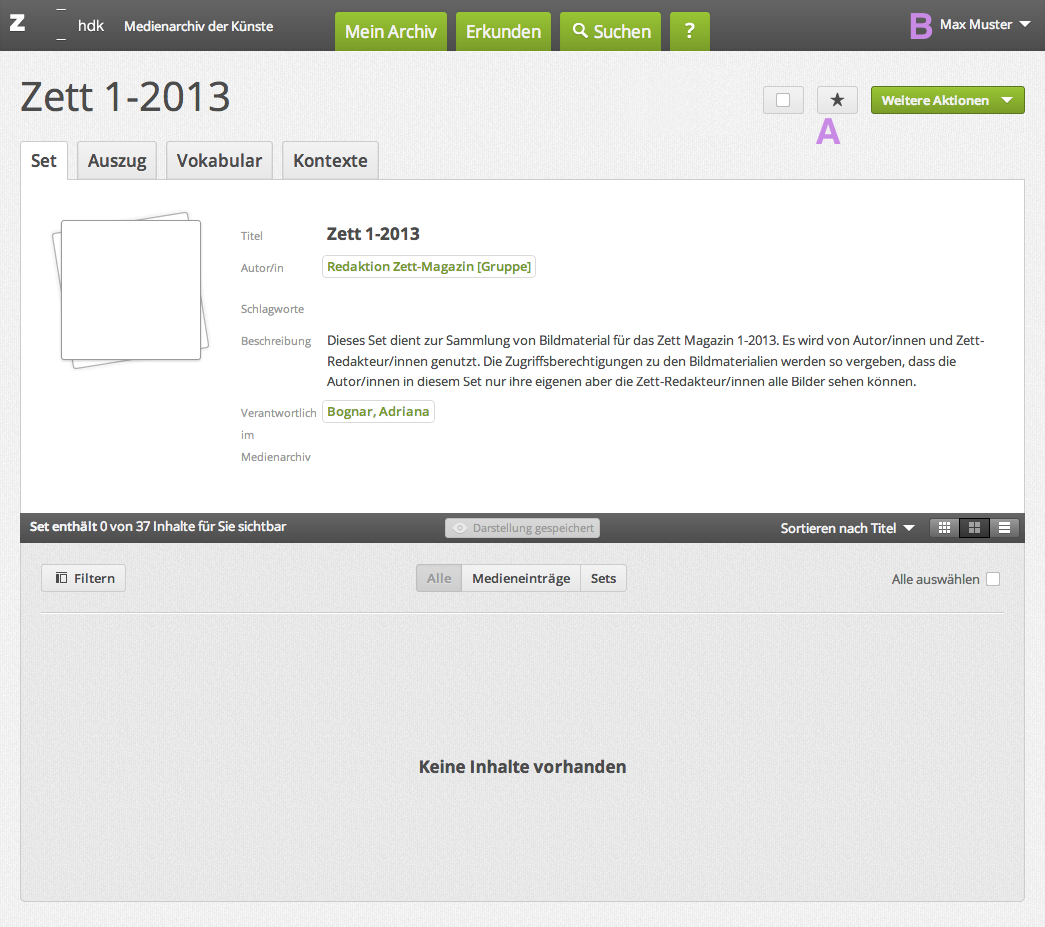Open the Max Muster user menu
Viewport: 1045px width, 927px height.
pyautogui.click(x=984, y=24)
